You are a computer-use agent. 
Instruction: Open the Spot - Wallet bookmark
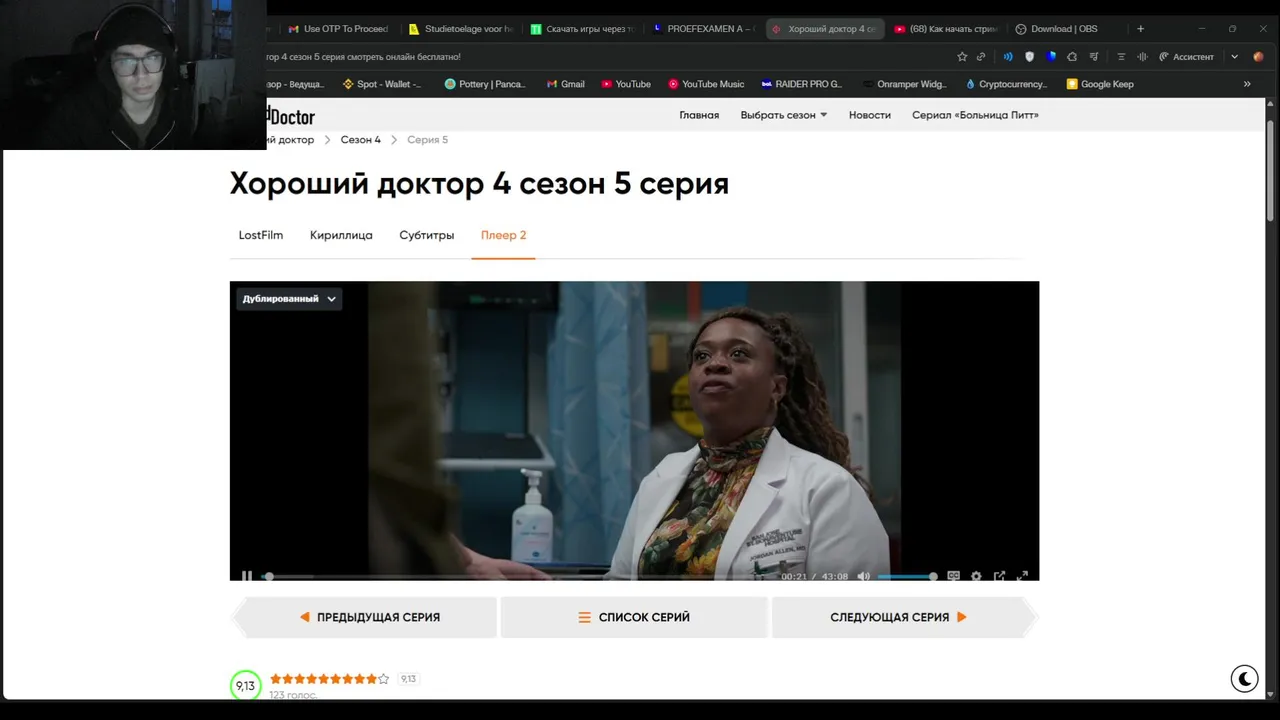click(382, 84)
